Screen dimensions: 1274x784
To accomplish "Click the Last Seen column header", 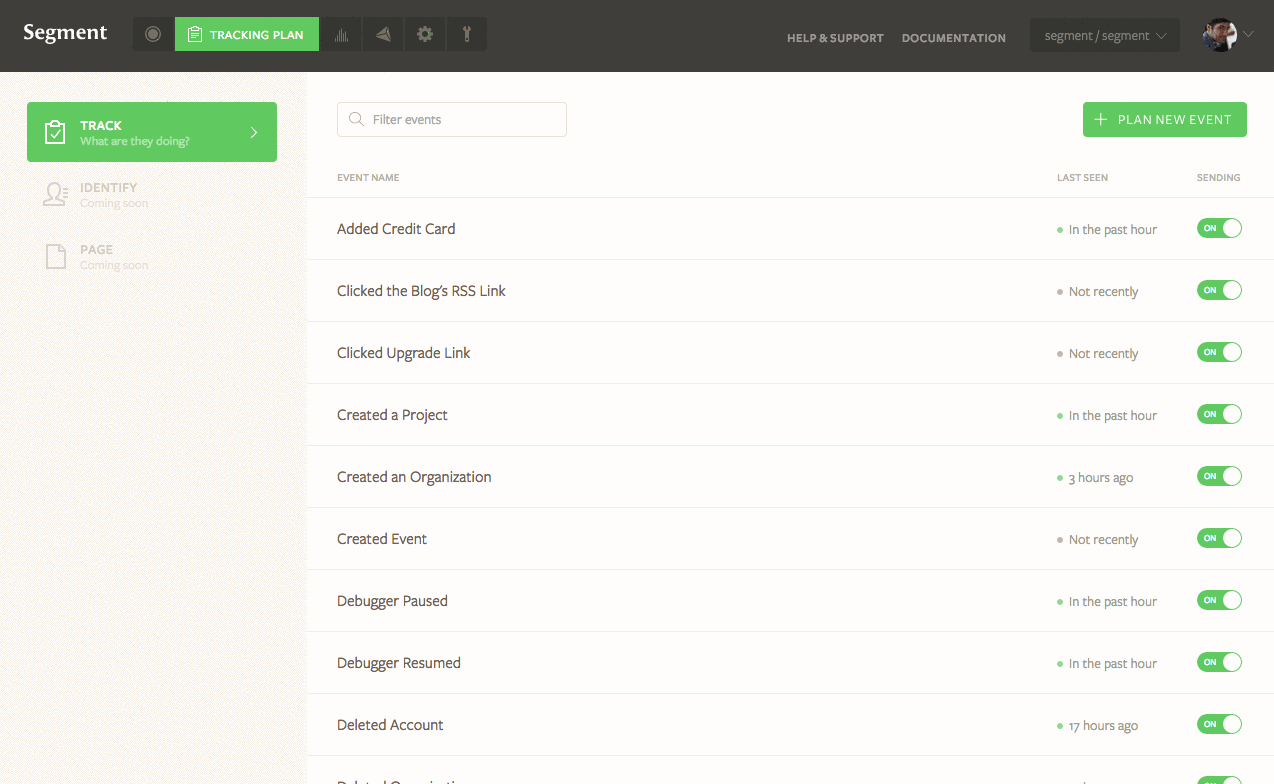I will click(1082, 178).
